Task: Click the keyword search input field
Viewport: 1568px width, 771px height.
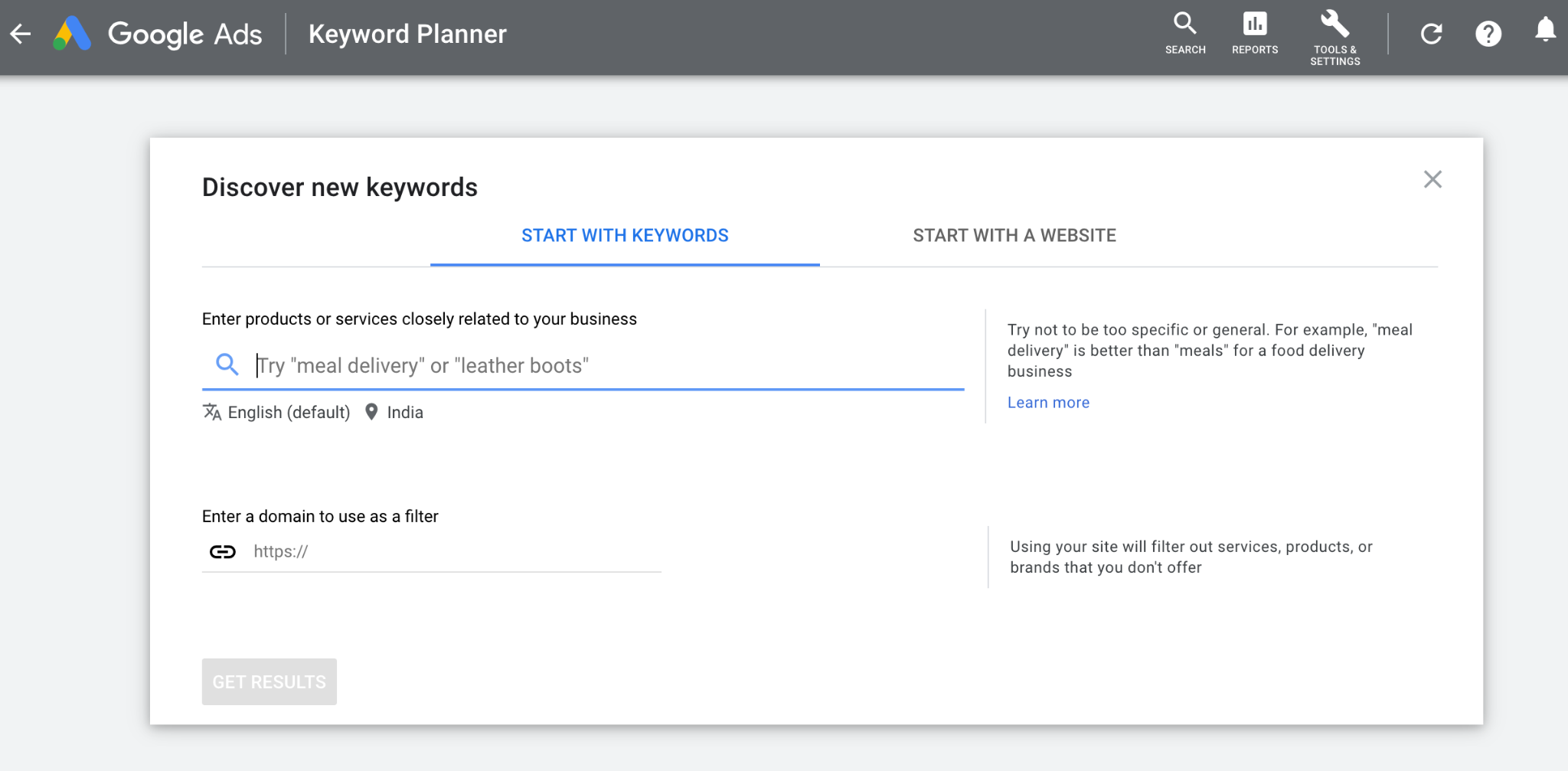Action: click(x=605, y=366)
